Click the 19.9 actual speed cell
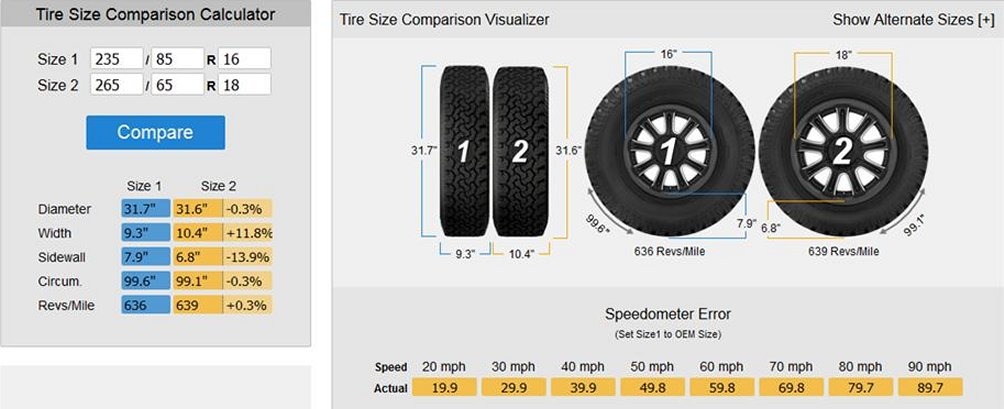Viewport: 1004px width, 409px height. [x=444, y=387]
